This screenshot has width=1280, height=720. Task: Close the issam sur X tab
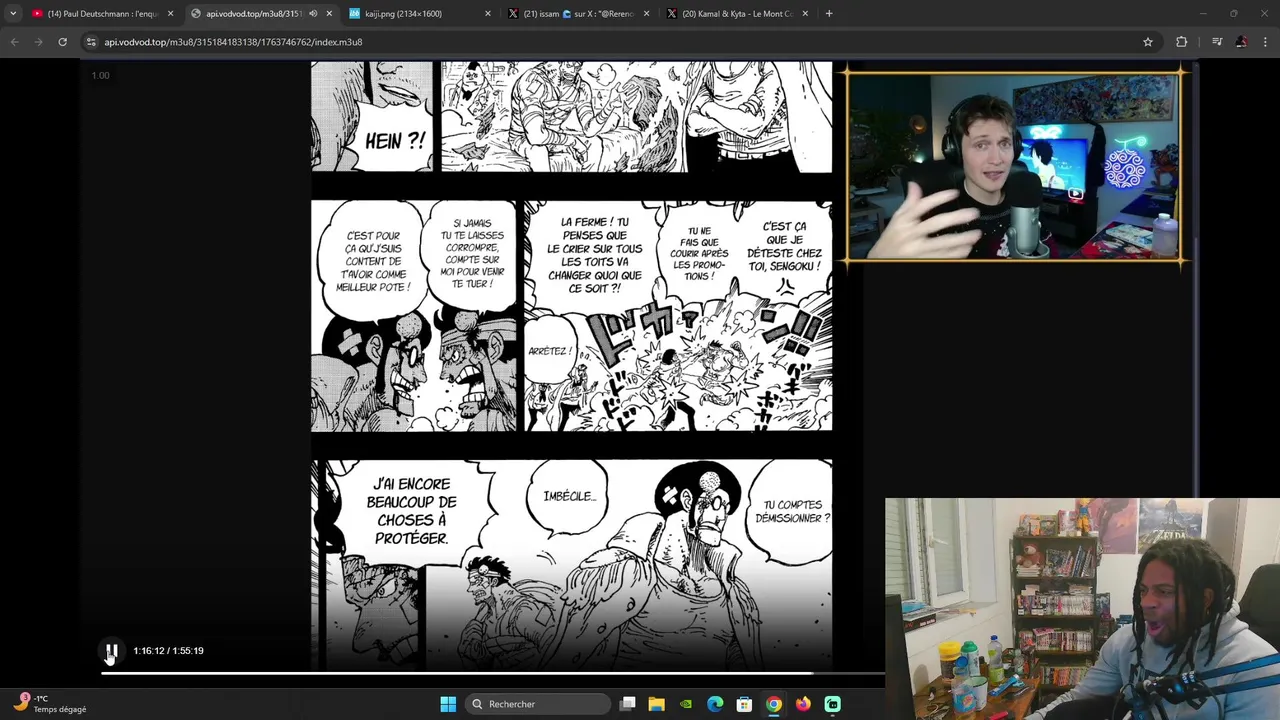646,14
